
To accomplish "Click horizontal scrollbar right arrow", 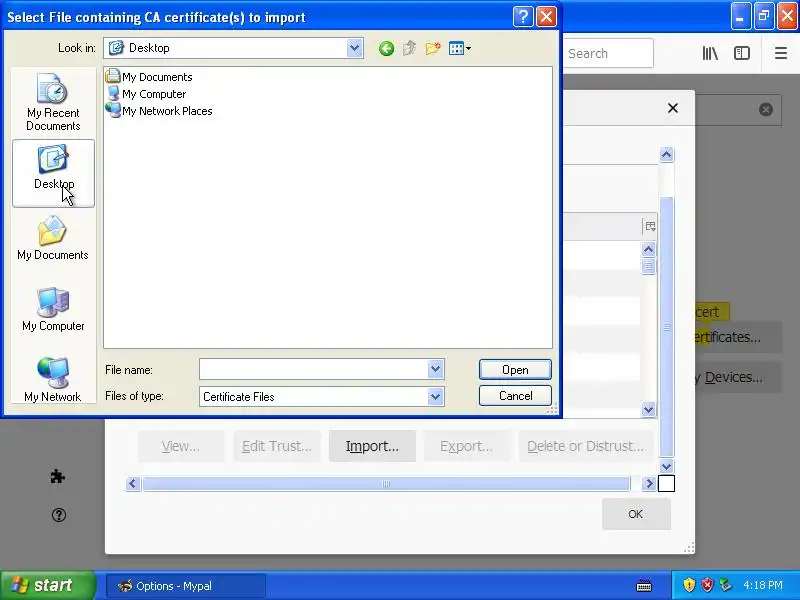I will (x=648, y=483).
